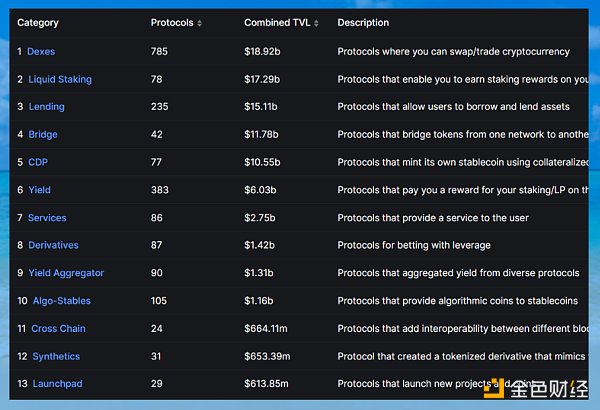
Task: Go to the Bridge category
Action: click(x=43, y=134)
